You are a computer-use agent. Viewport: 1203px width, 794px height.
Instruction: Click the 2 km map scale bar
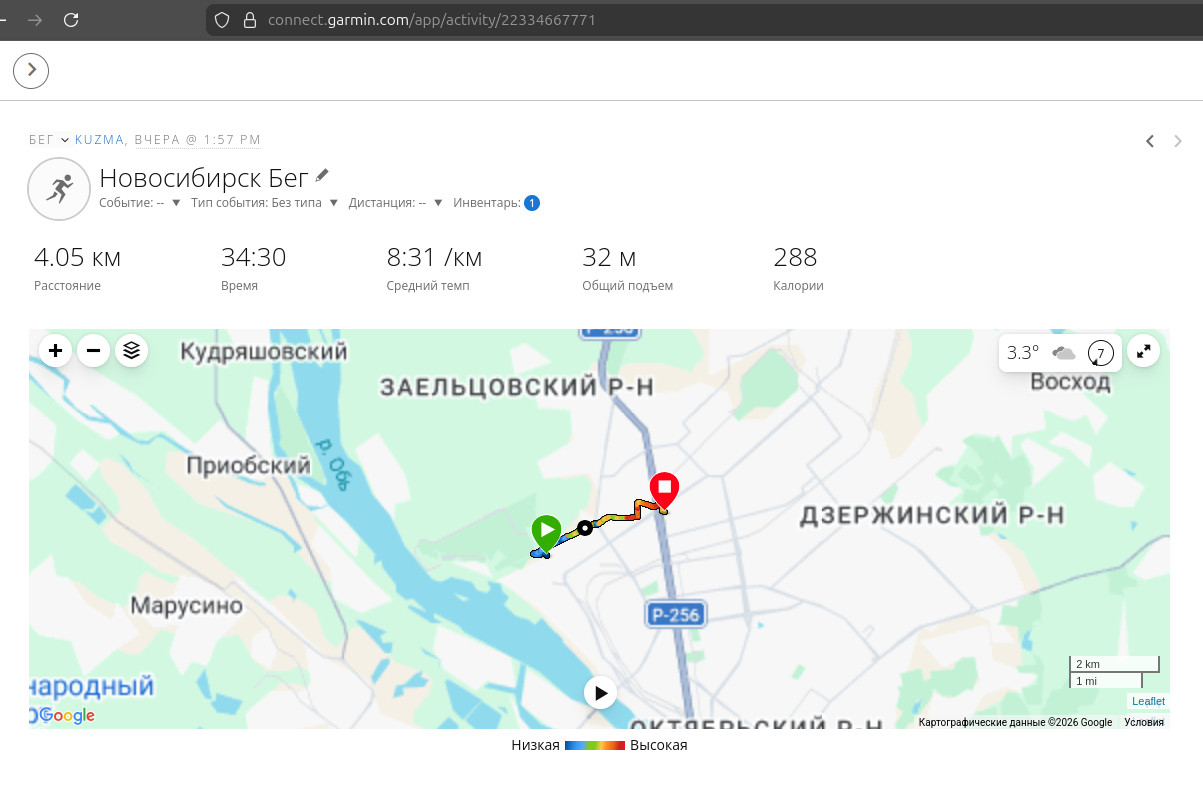coord(1115,664)
